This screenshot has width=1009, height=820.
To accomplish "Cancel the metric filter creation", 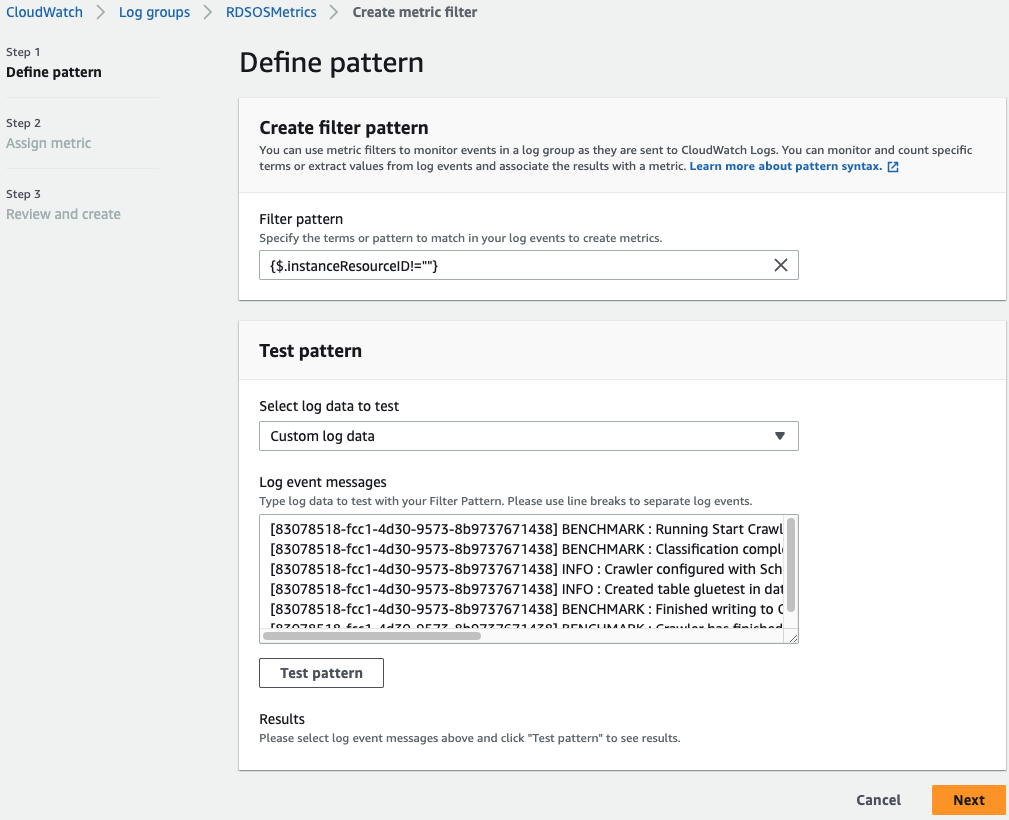I will click(x=879, y=800).
